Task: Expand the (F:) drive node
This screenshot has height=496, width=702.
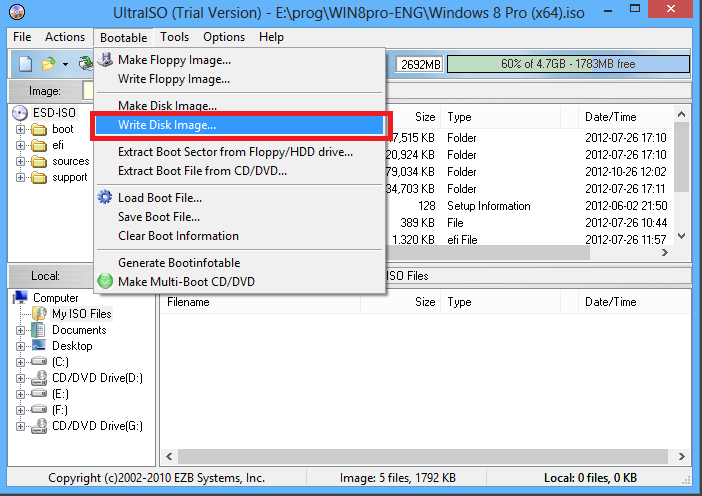Action: pyautogui.click(x=20, y=410)
